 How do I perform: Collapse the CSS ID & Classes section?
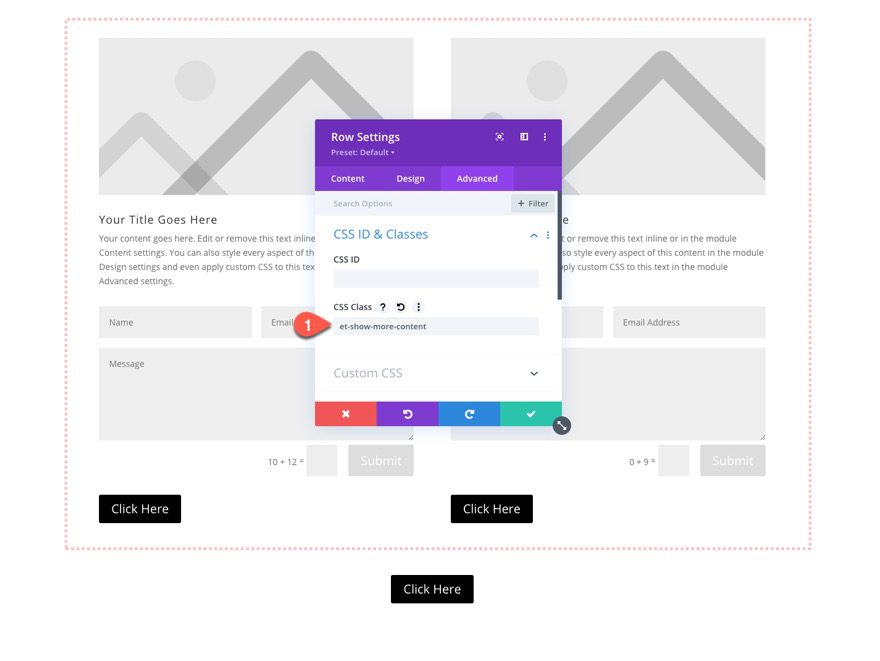533,234
